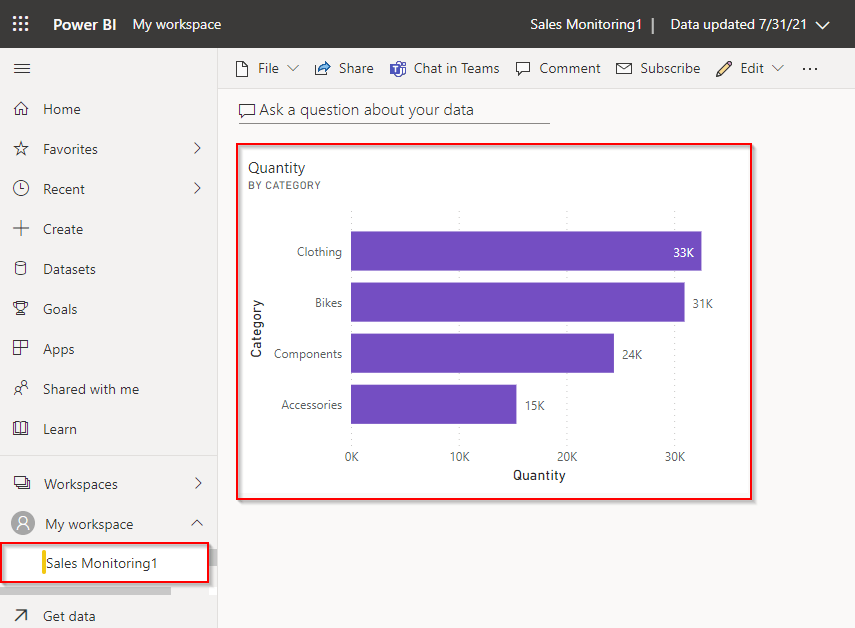Click the Home icon in sidebar

(21, 109)
